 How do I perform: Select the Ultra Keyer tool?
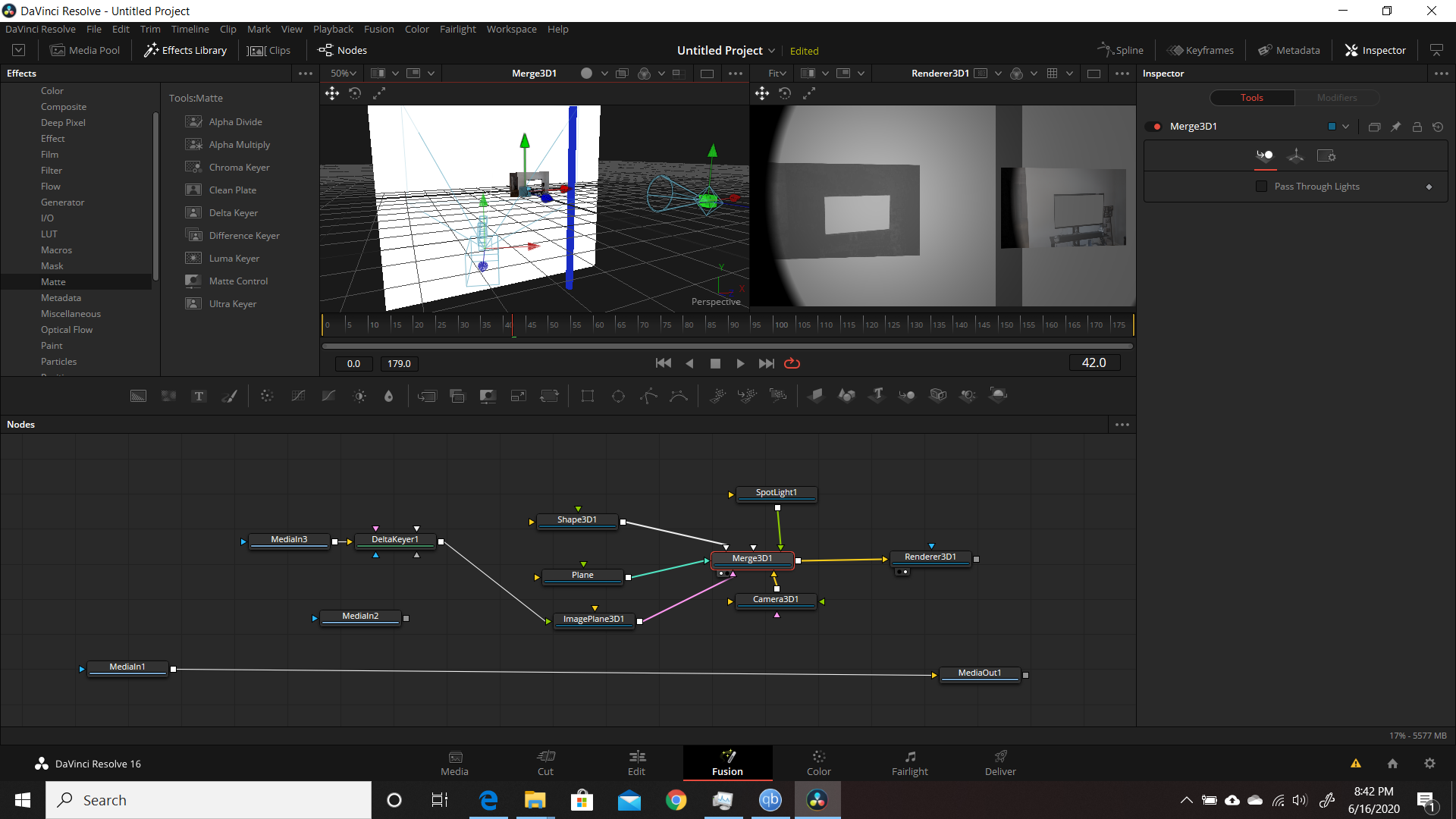click(233, 304)
